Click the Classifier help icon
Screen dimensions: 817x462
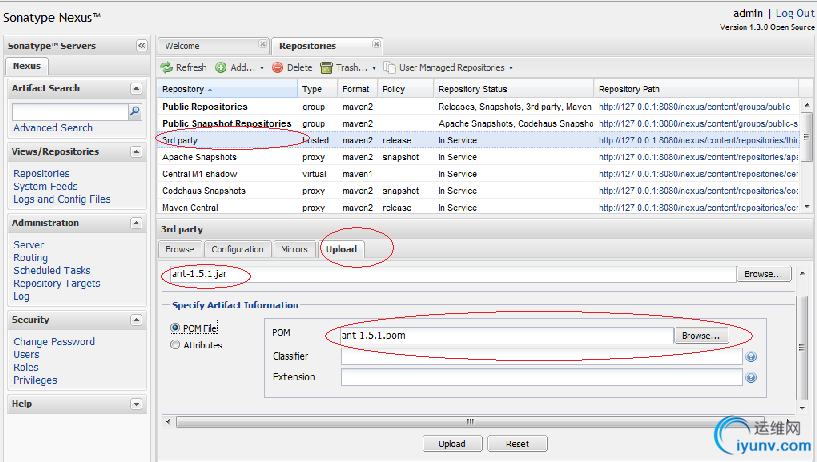[x=751, y=357]
